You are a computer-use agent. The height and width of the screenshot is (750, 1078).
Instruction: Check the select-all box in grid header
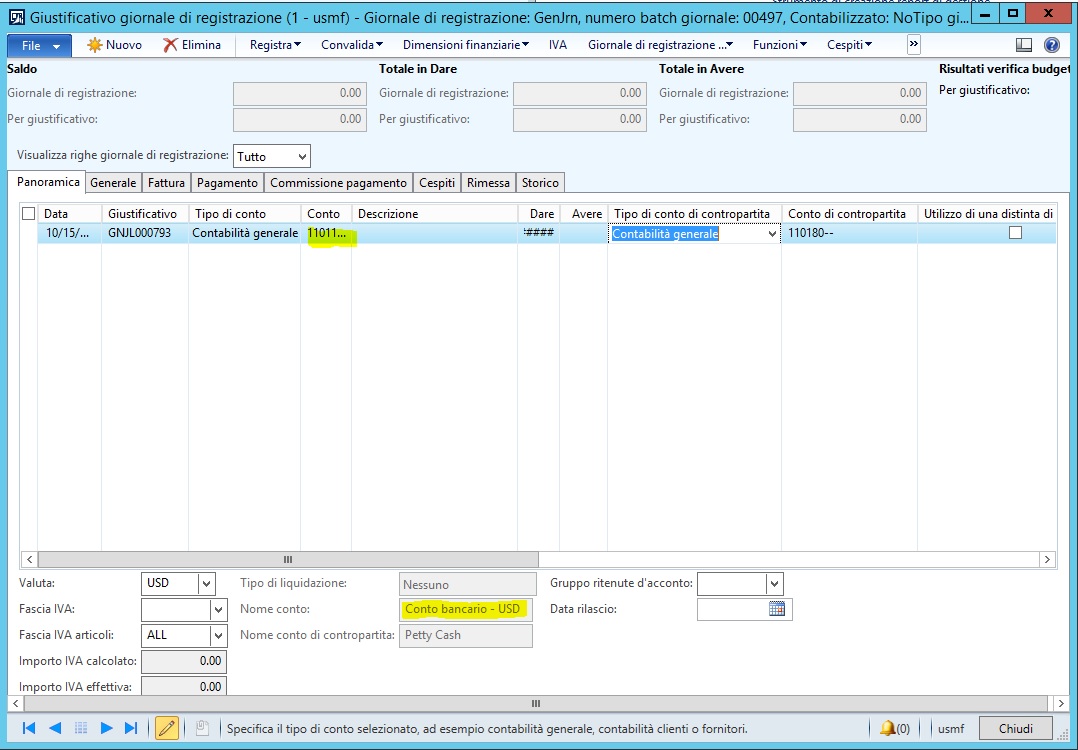coord(28,214)
